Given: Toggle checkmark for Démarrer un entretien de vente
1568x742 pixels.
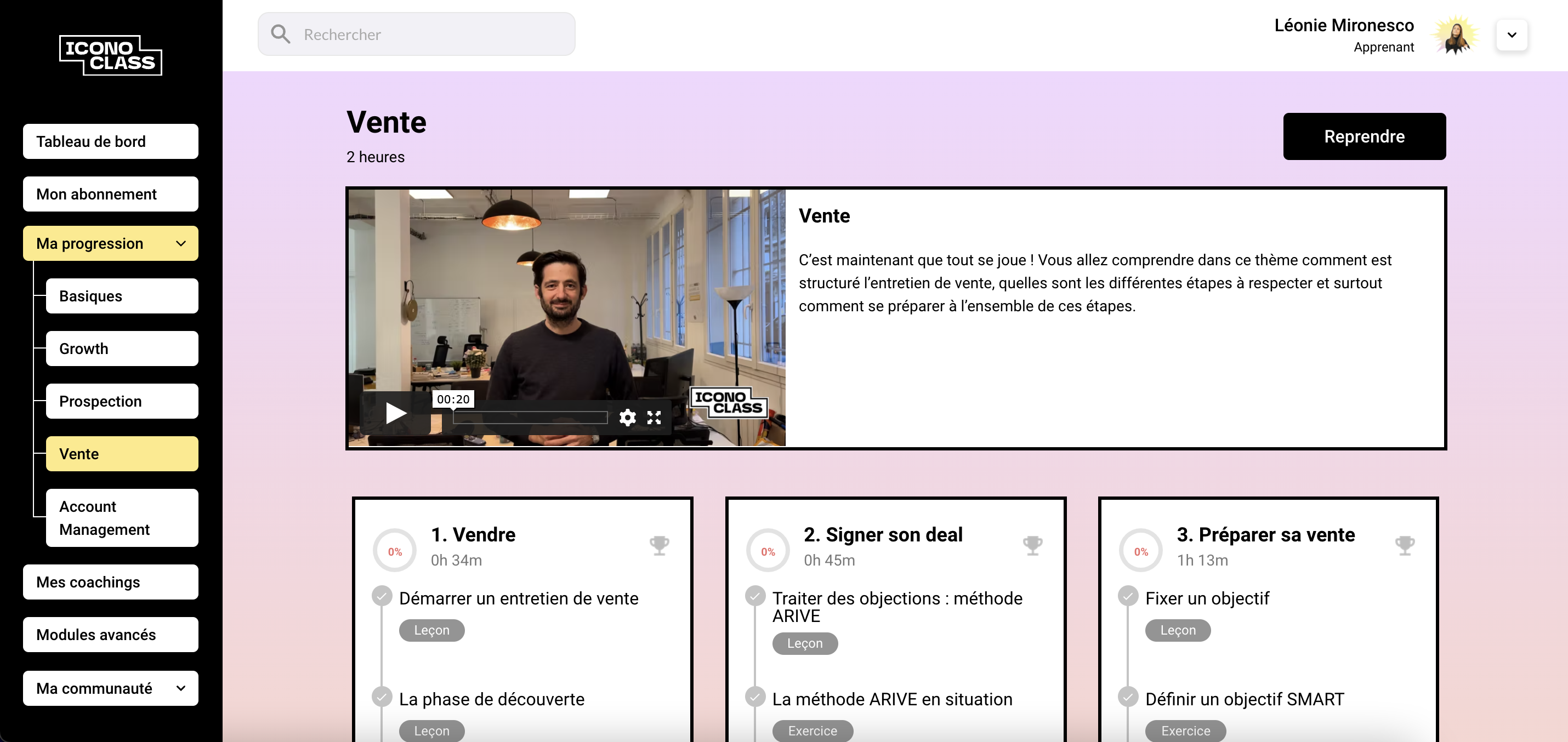Looking at the screenshot, I should point(382,596).
